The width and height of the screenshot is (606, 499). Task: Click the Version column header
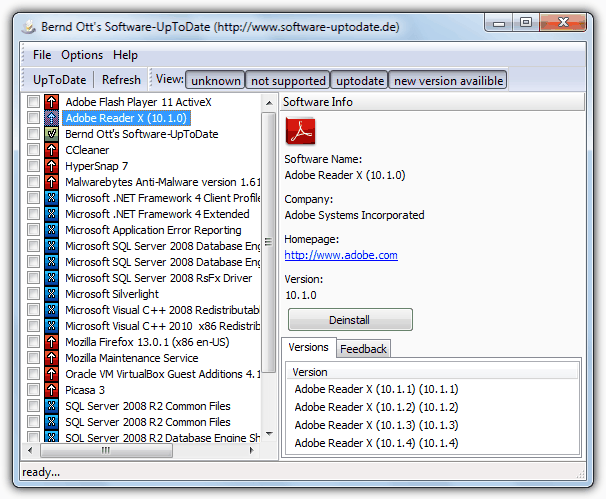(x=432, y=372)
